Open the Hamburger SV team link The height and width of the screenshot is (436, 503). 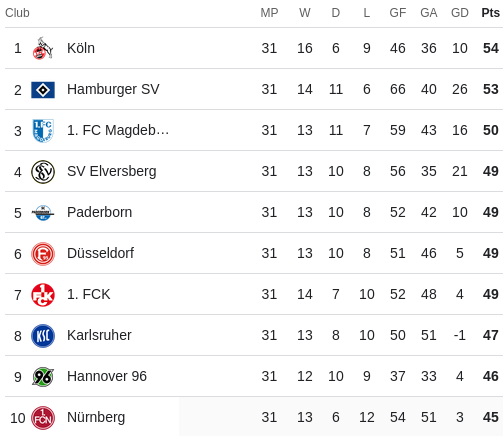click(x=113, y=89)
